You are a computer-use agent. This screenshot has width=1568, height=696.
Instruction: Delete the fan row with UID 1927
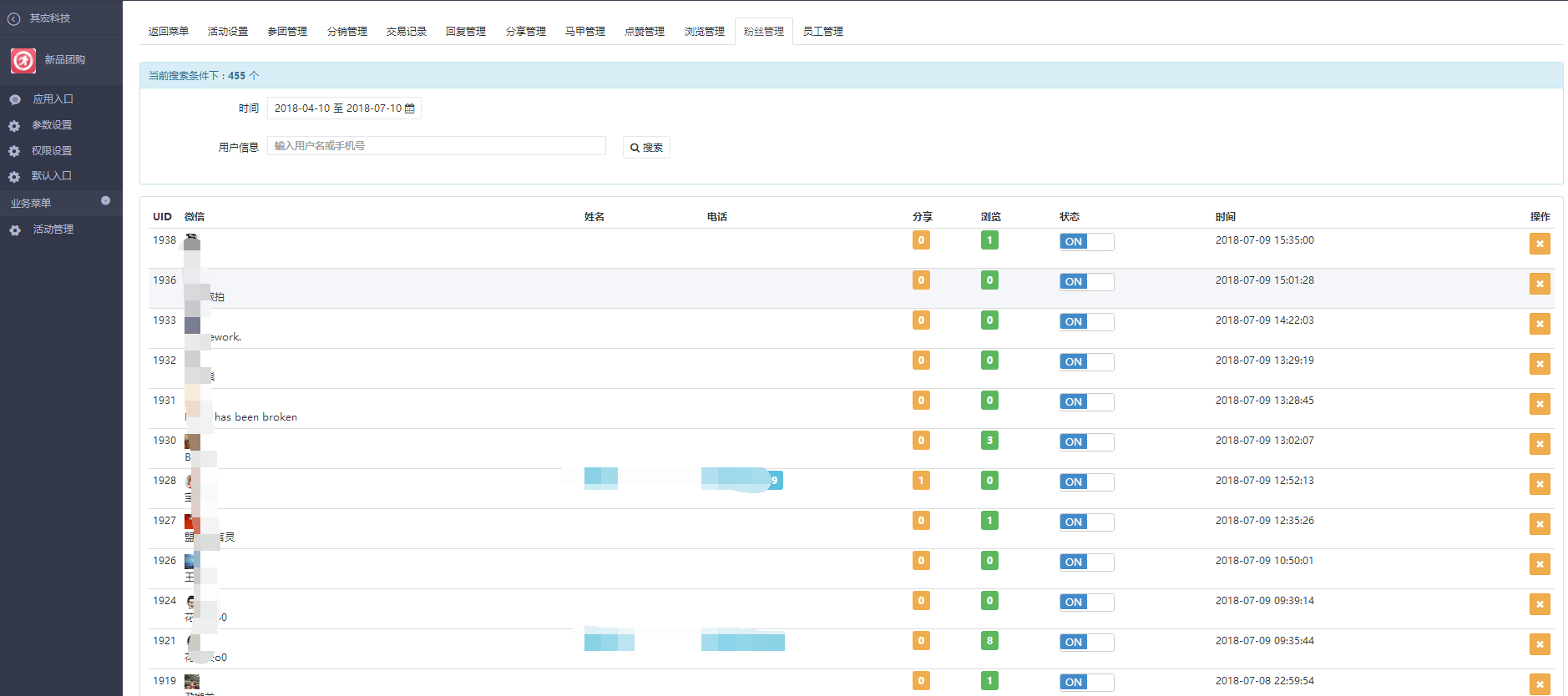(x=1540, y=524)
